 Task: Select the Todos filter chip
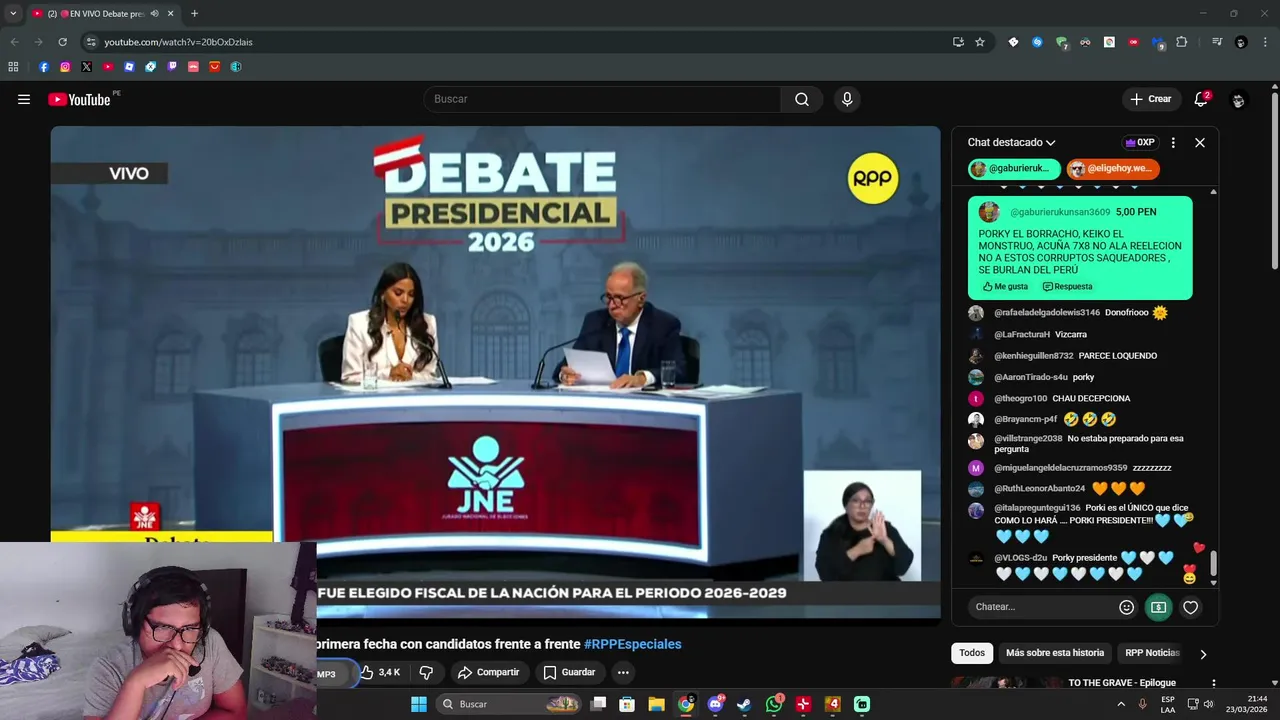click(972, 653)
